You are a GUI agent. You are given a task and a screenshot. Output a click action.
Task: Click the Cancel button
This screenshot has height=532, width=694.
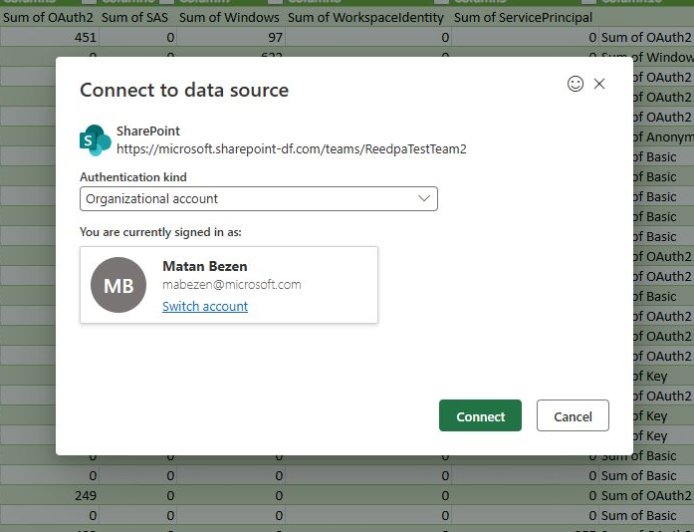tap(573, 416)
